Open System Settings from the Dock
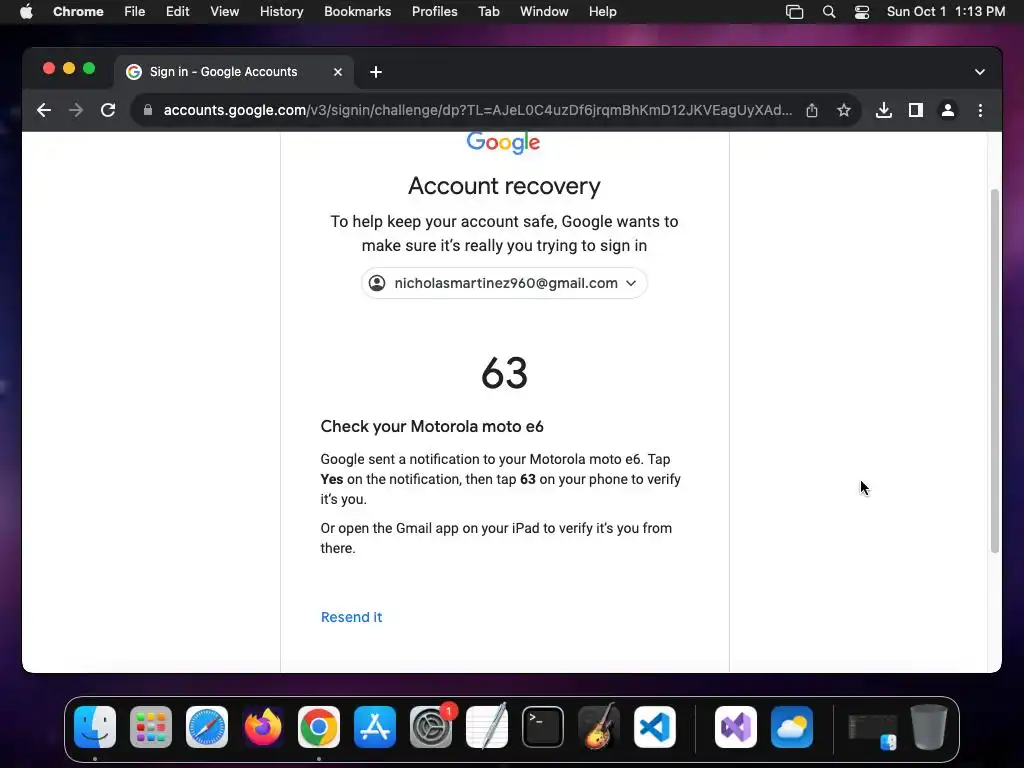 pos(431,727)
